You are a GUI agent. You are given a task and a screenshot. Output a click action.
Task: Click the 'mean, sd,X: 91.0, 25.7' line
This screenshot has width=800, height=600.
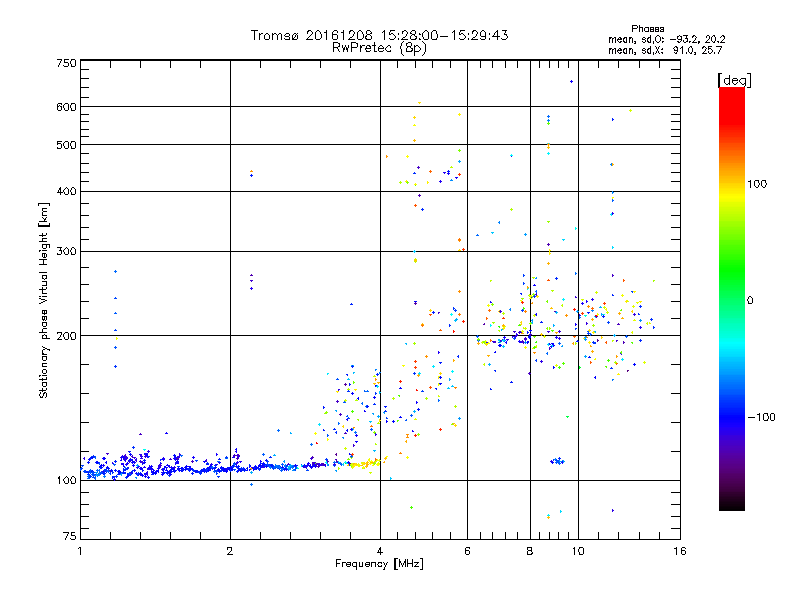[x=665, y=50]
